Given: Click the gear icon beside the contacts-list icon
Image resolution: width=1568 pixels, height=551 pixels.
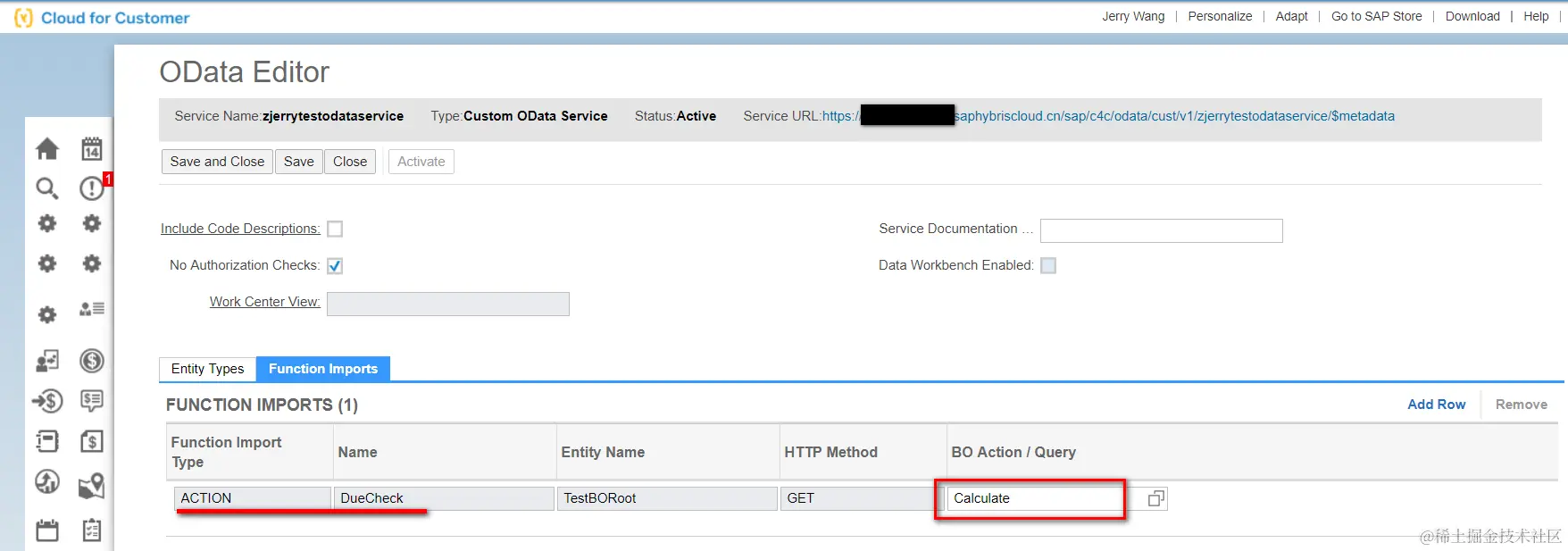Looking at the screenshot, I should [x=47, y=314].
